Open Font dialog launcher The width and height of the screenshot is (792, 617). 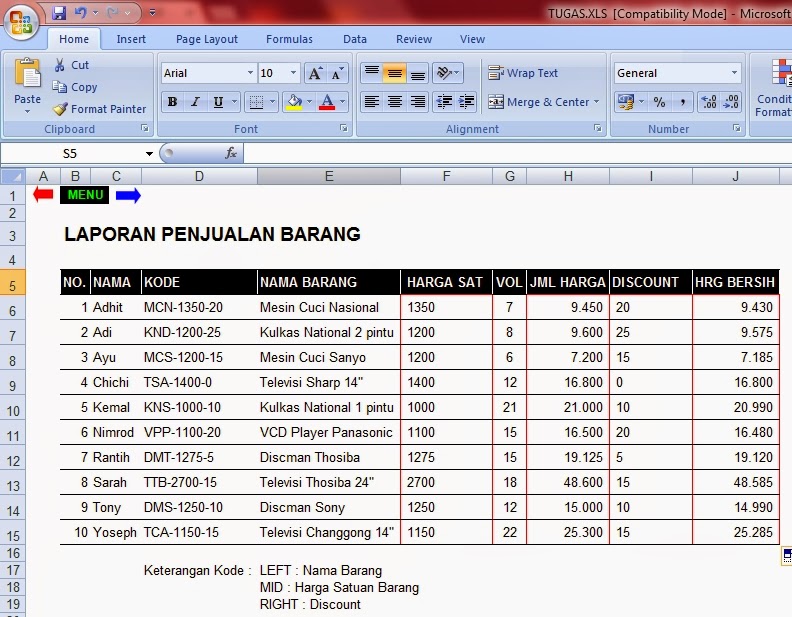pos(344,129)
